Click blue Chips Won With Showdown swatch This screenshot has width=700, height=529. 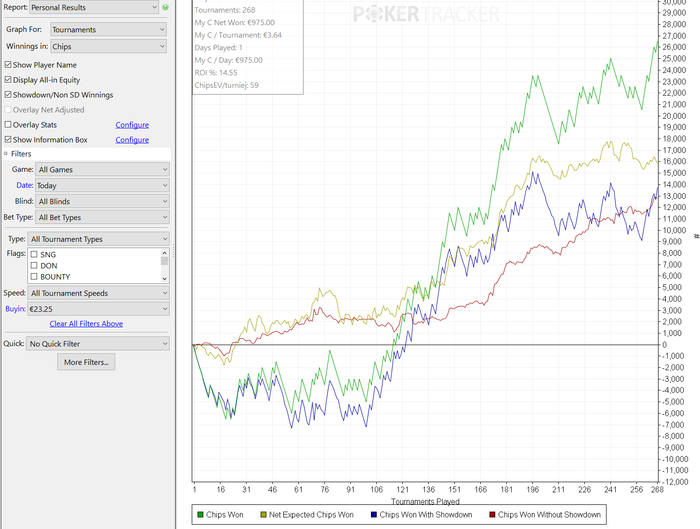tap(374, 515)
